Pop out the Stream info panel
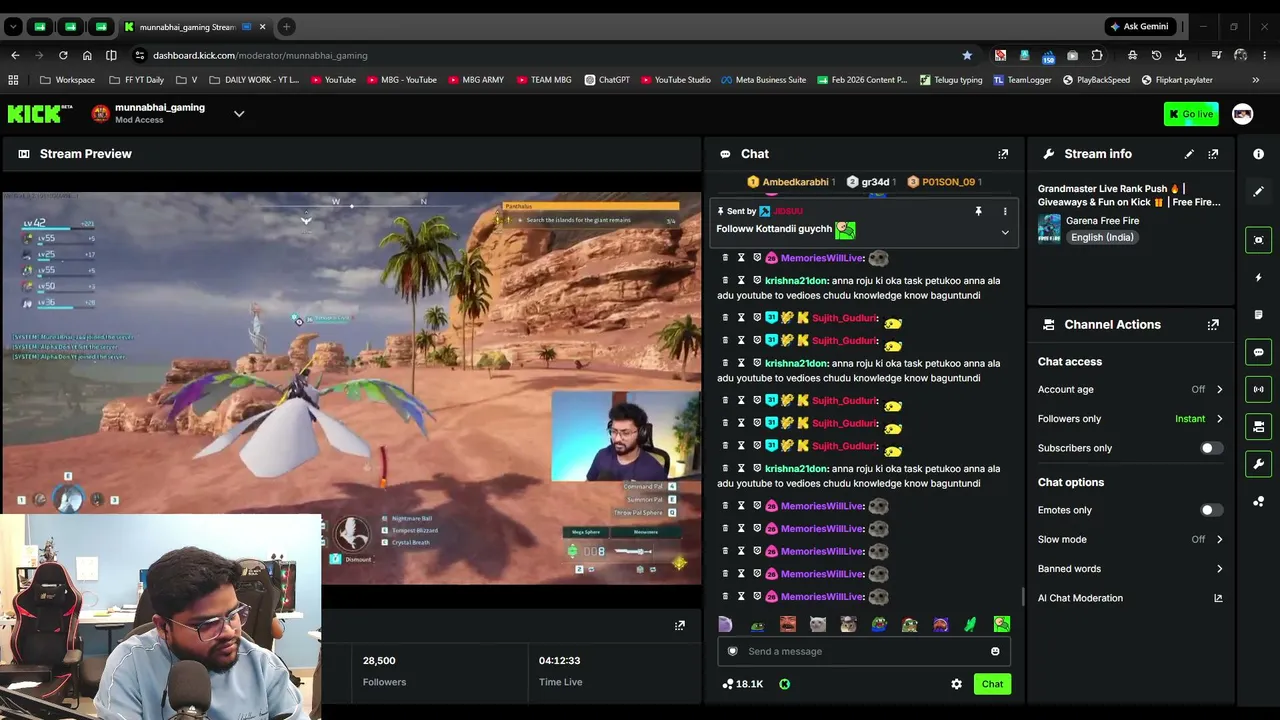The height and width of the screenshot is (720, 1280). click(1213, 154)
